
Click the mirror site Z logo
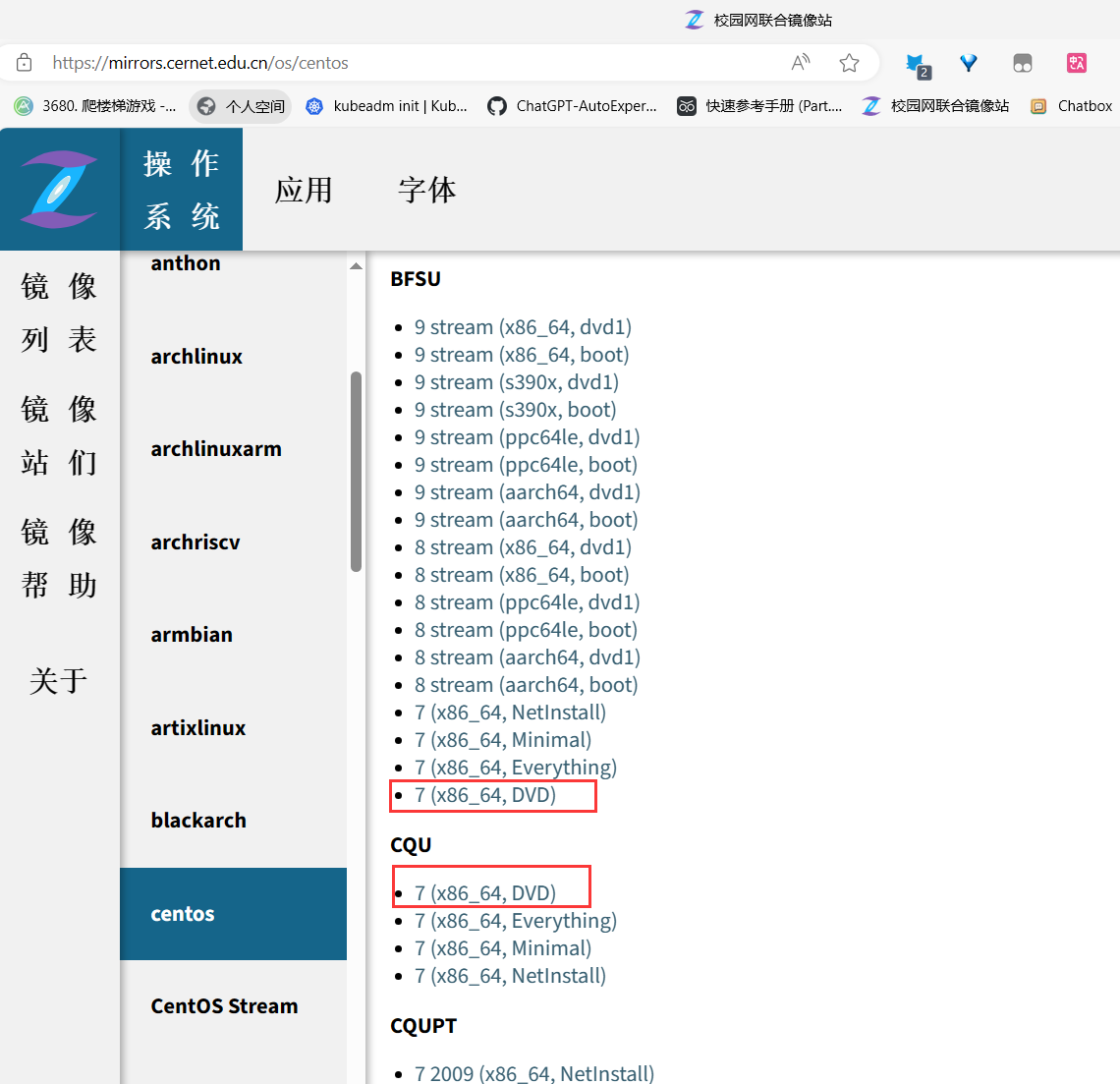pos(59,189)
